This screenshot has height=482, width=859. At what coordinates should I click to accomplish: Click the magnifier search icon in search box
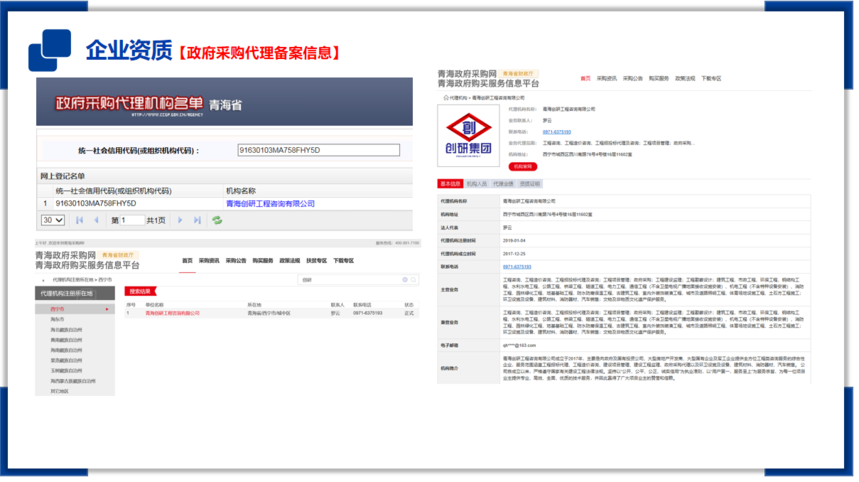414,280
